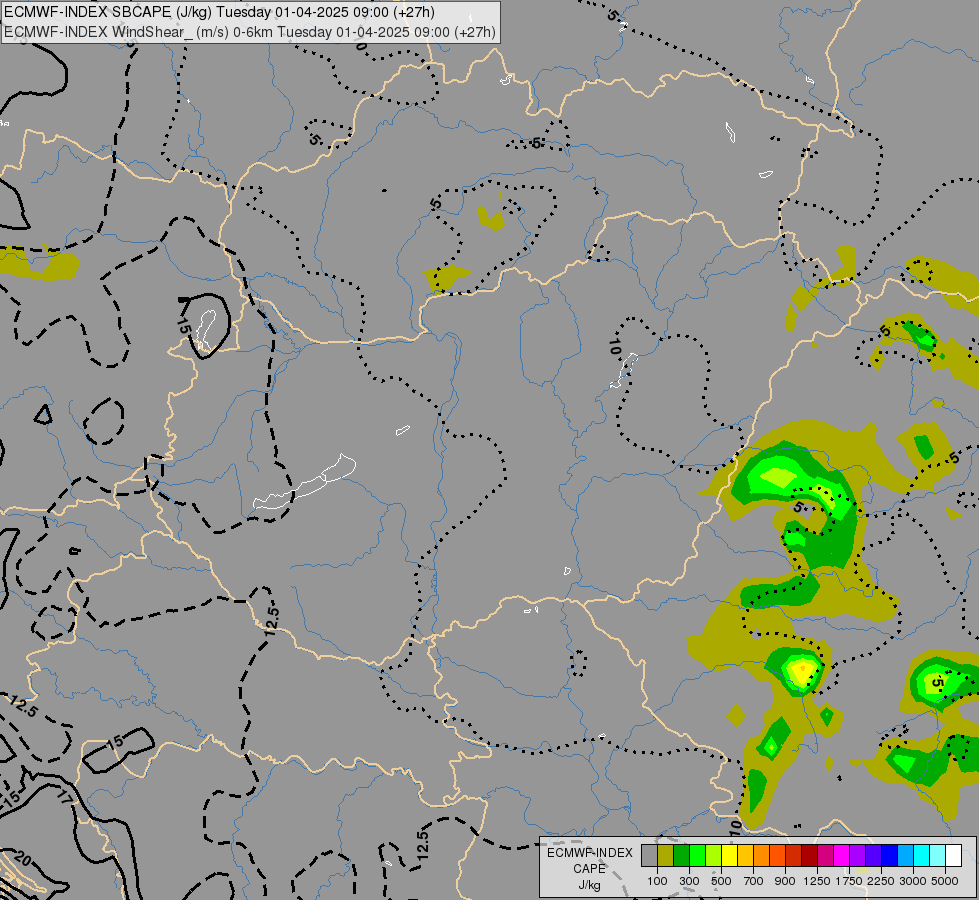Click the '100' legend value

657,881
